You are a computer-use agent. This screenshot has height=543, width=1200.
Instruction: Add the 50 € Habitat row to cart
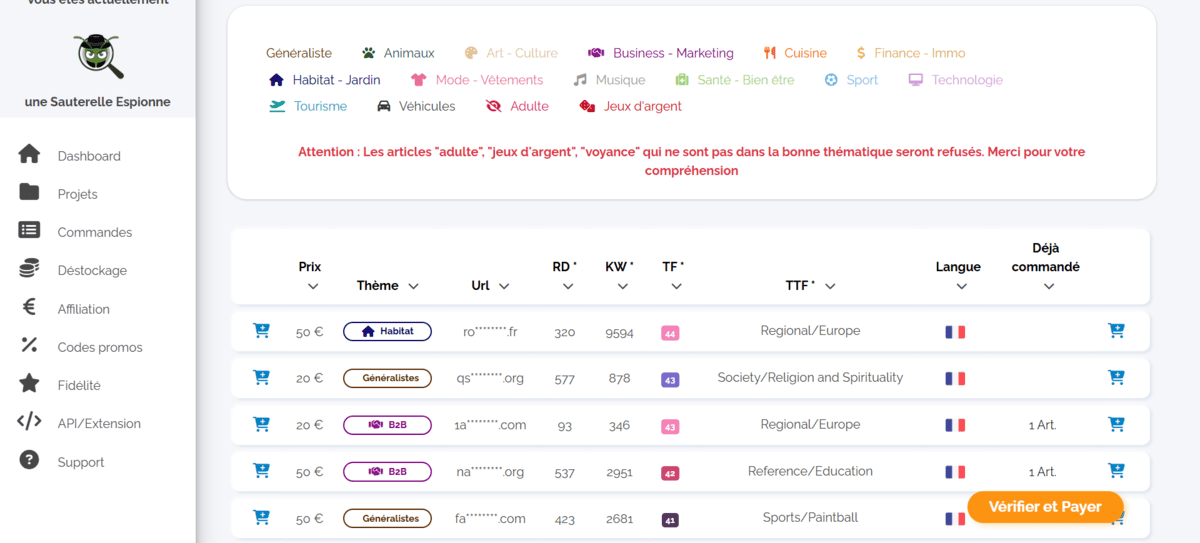261,331
